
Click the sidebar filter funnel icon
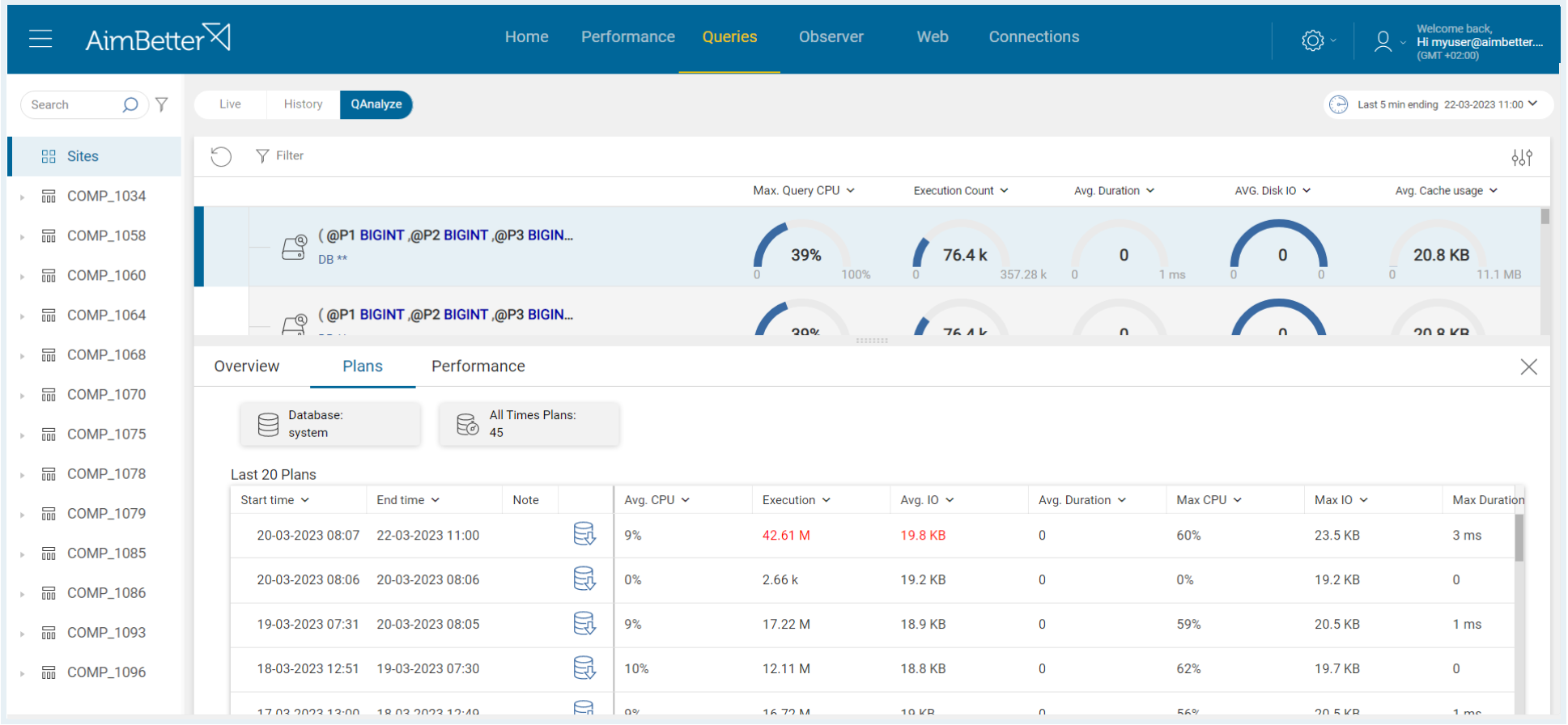[162, 104]
